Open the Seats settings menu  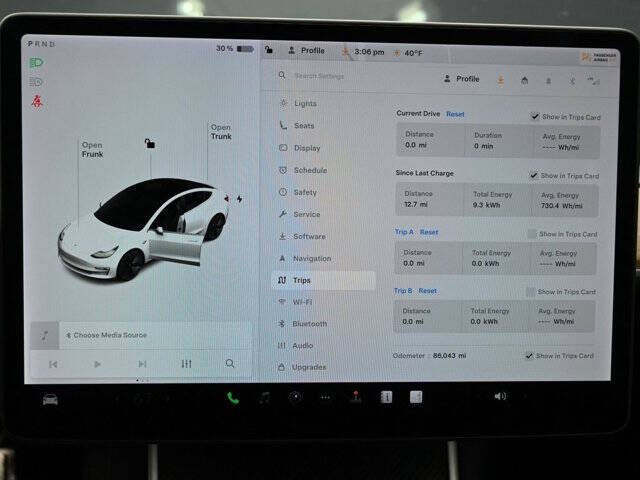(x=304, y=126)
